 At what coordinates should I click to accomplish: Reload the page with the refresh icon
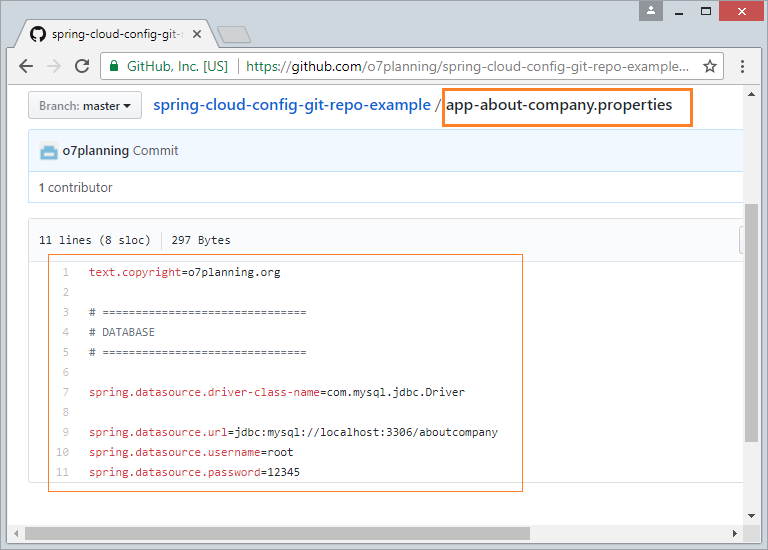(82, 66)
